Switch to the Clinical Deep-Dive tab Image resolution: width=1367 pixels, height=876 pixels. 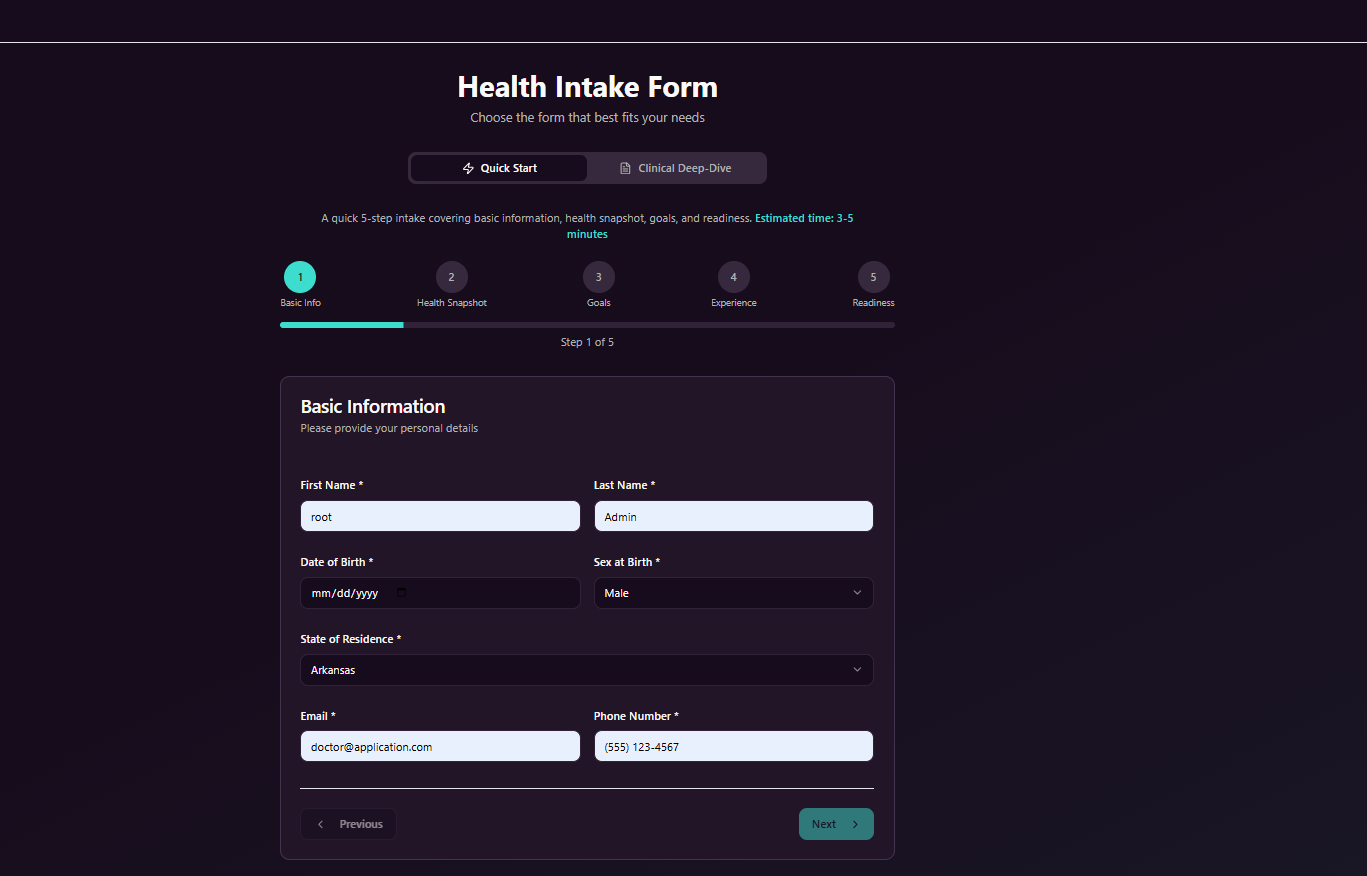click(x=676, y=168)
